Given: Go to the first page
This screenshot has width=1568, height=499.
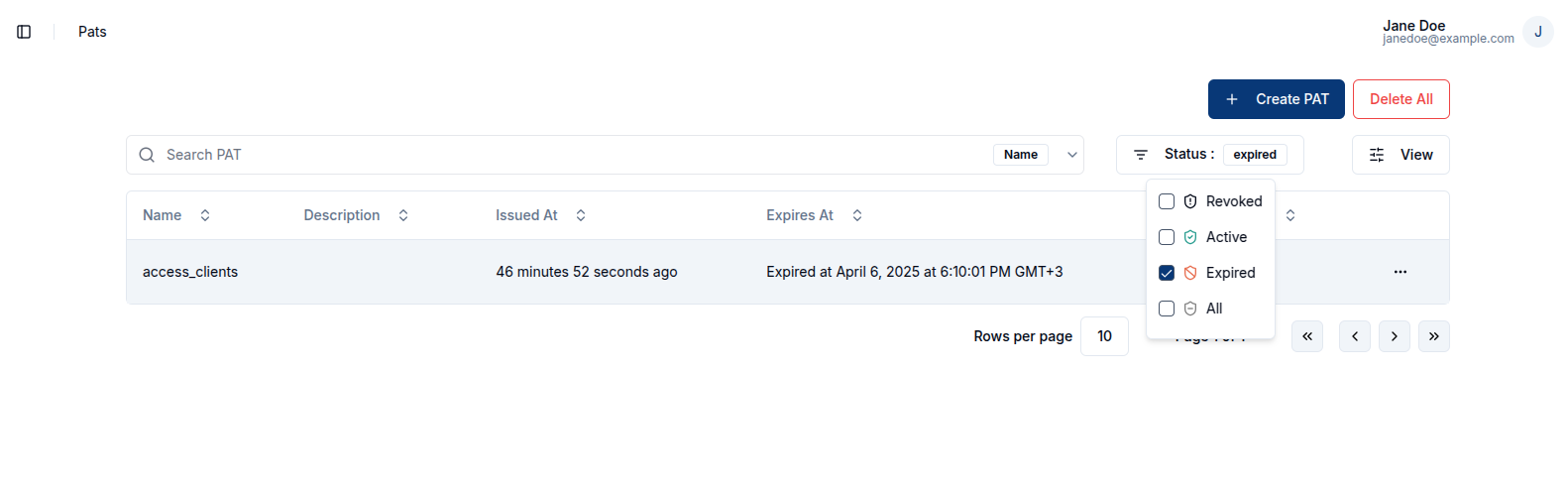Looking at the screenshot, I should pyautogui.click(x=1306, y=336).
